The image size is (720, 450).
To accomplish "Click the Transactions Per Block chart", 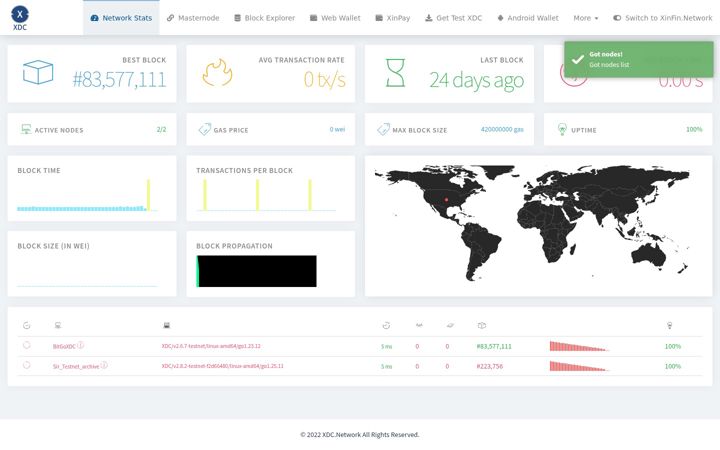I will tap(266, 195).
